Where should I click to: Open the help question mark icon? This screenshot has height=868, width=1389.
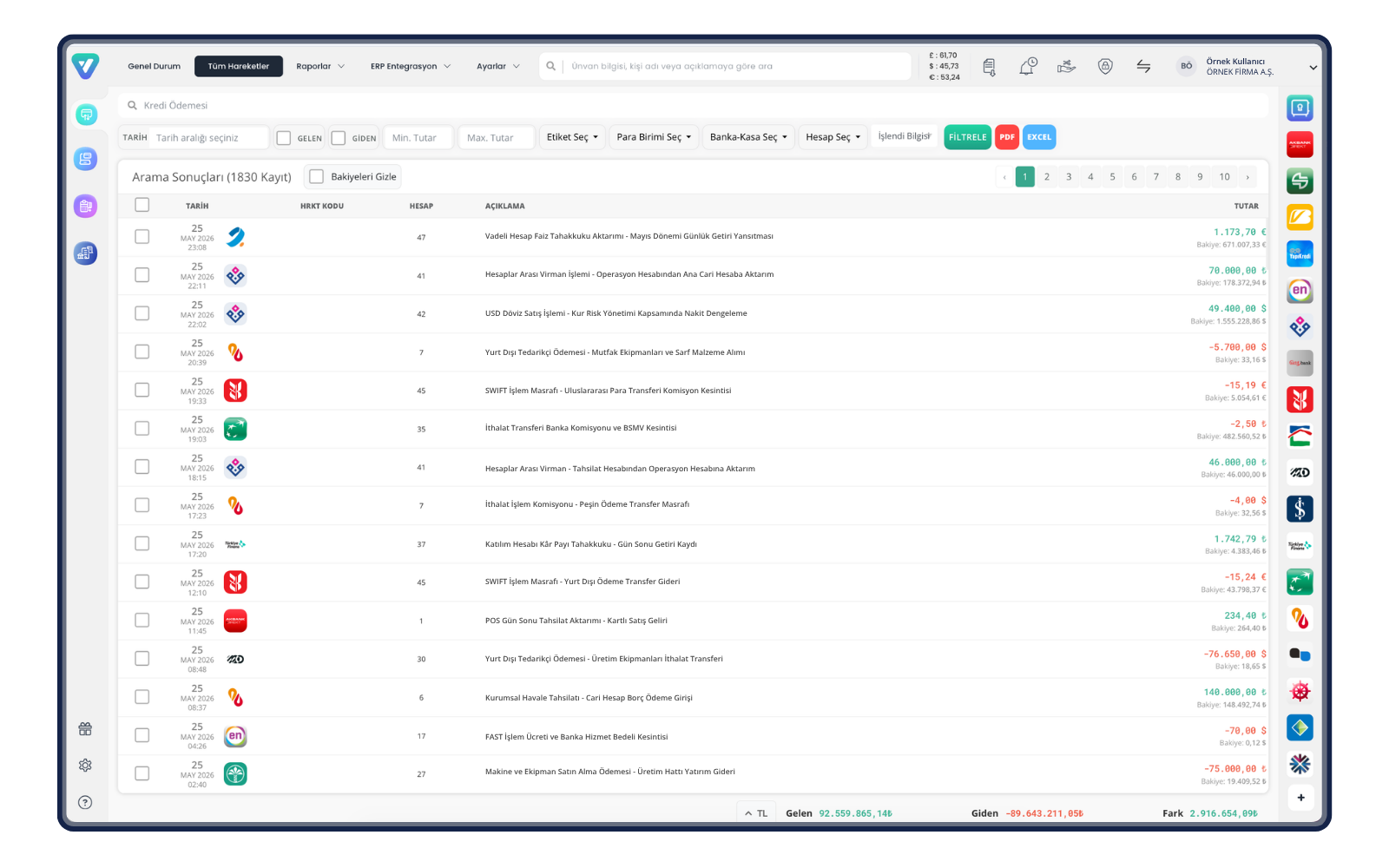(85, 802)
